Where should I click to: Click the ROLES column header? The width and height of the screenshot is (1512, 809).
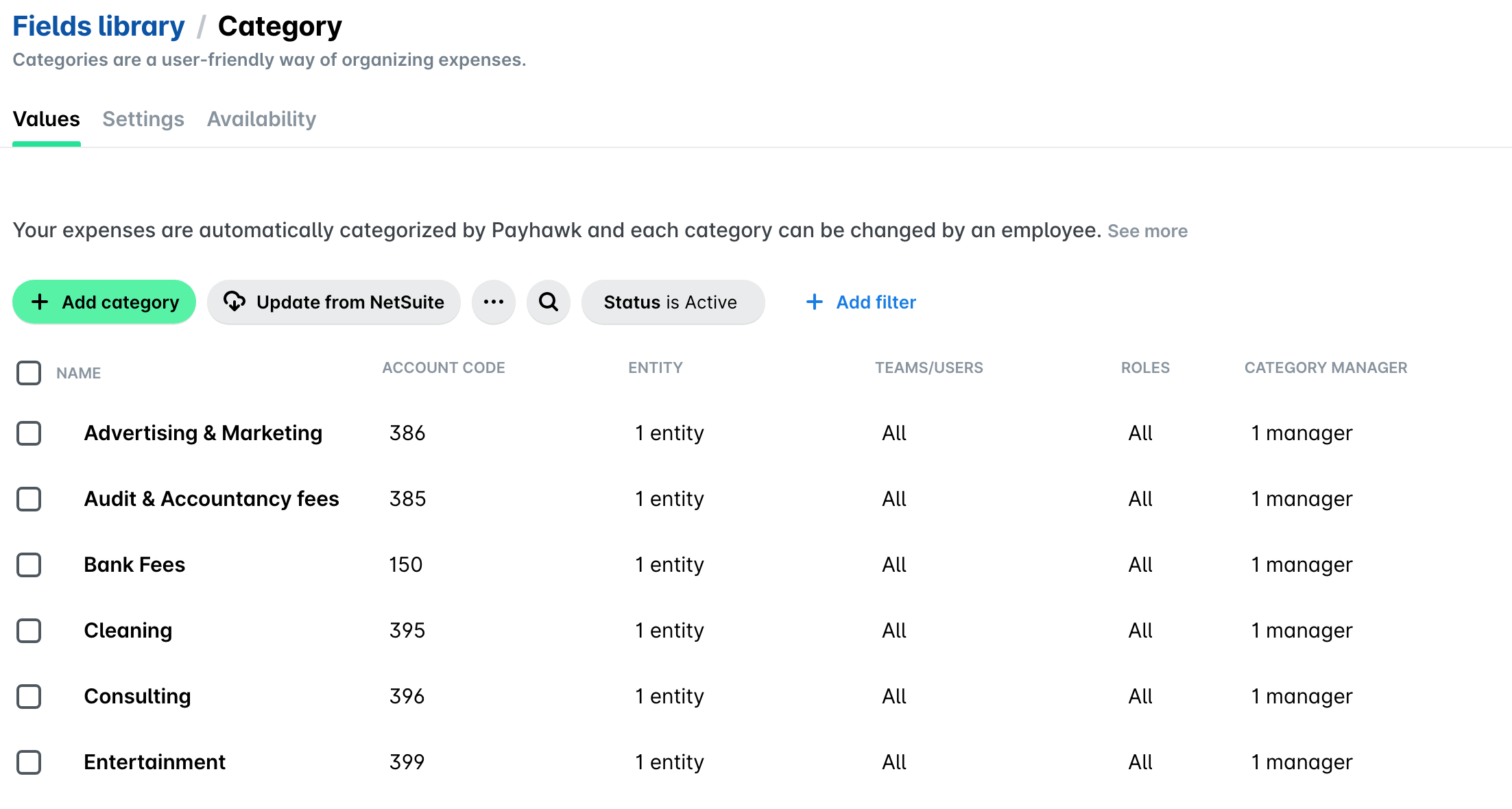[x=1145, y=367]
